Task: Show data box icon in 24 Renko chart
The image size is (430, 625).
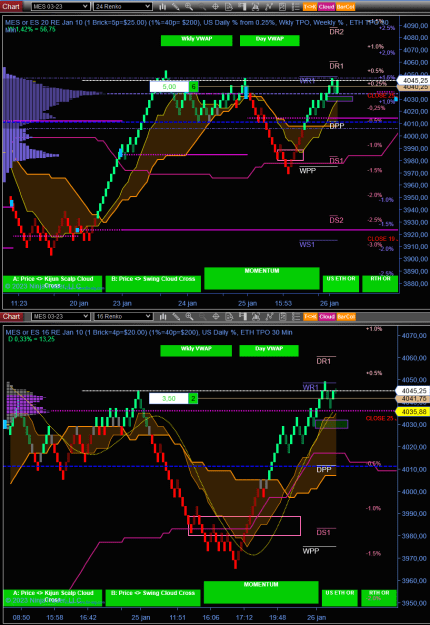Action: click(x=229, y=6)
